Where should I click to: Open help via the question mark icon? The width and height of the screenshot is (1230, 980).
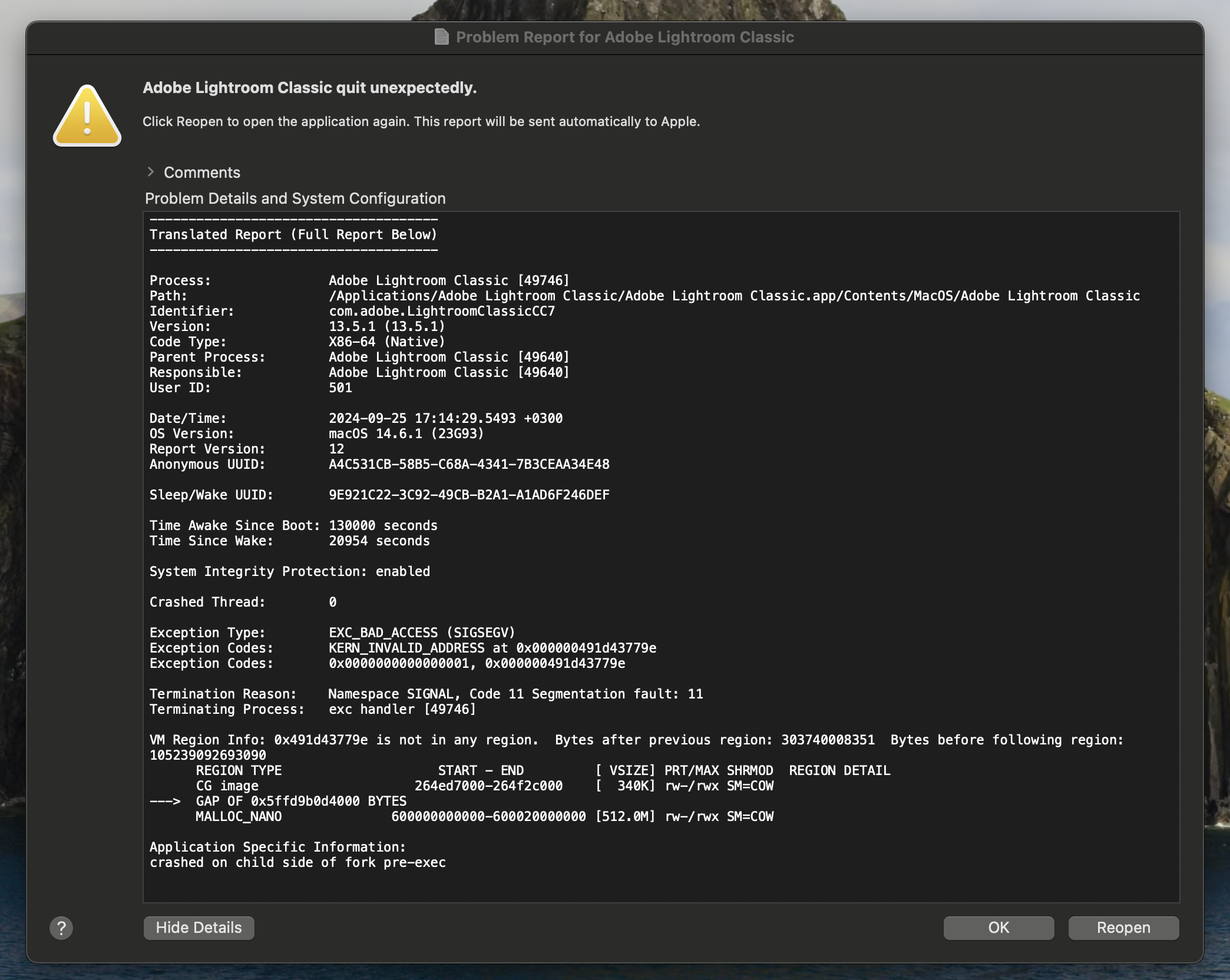61,928
